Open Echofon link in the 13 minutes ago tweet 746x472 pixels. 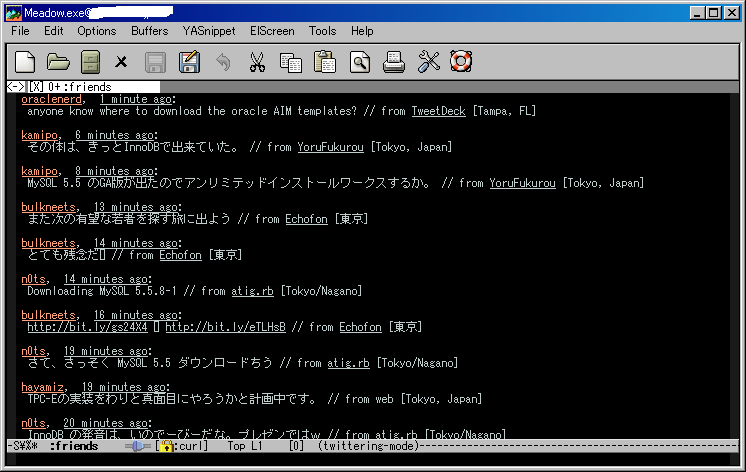pyautogui.click(x=306, y=219)
